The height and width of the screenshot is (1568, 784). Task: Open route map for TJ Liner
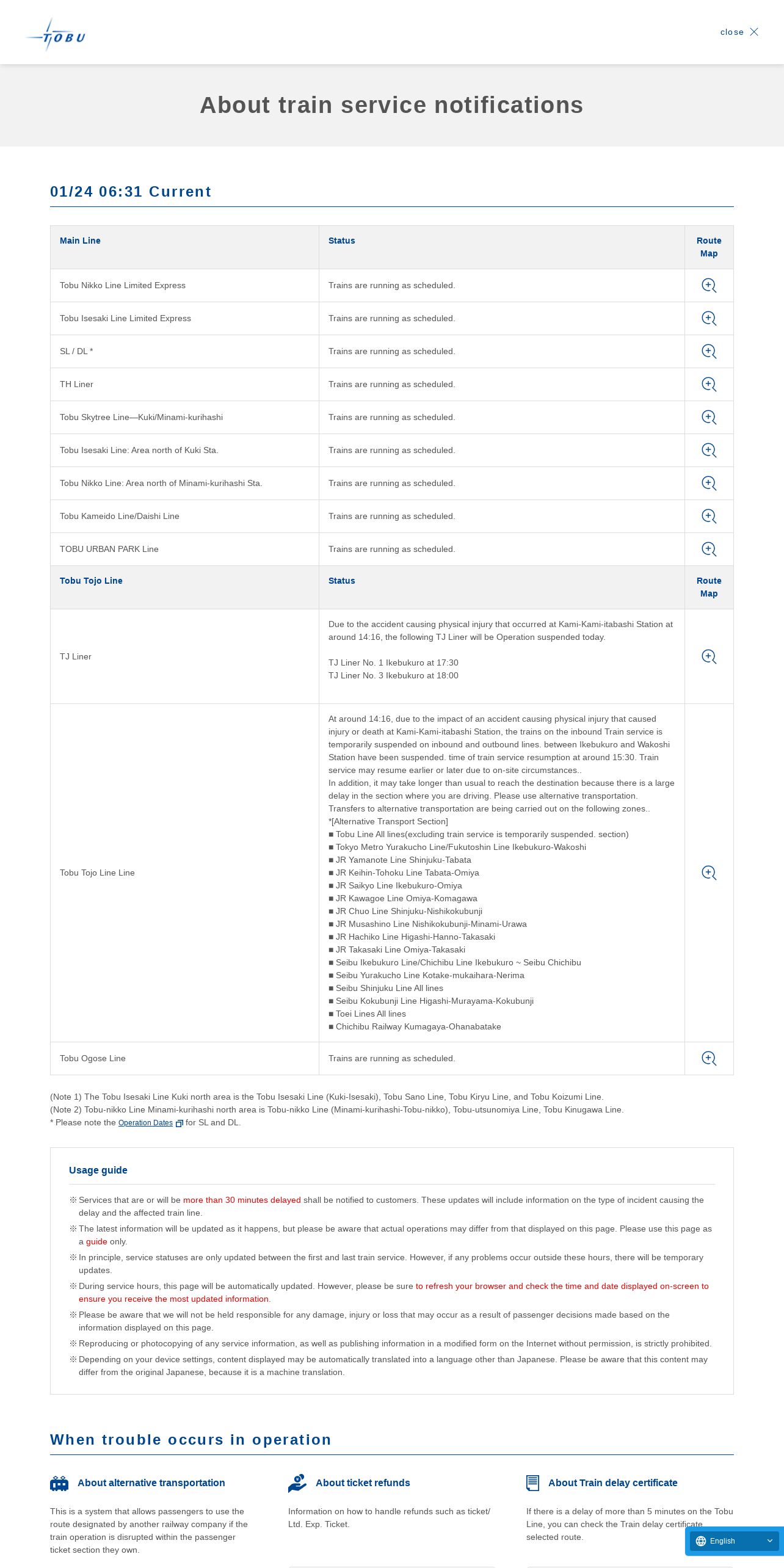coord(709,656)
